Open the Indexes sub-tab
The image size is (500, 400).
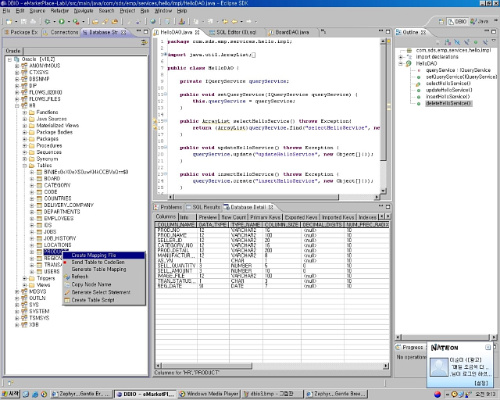367,217
